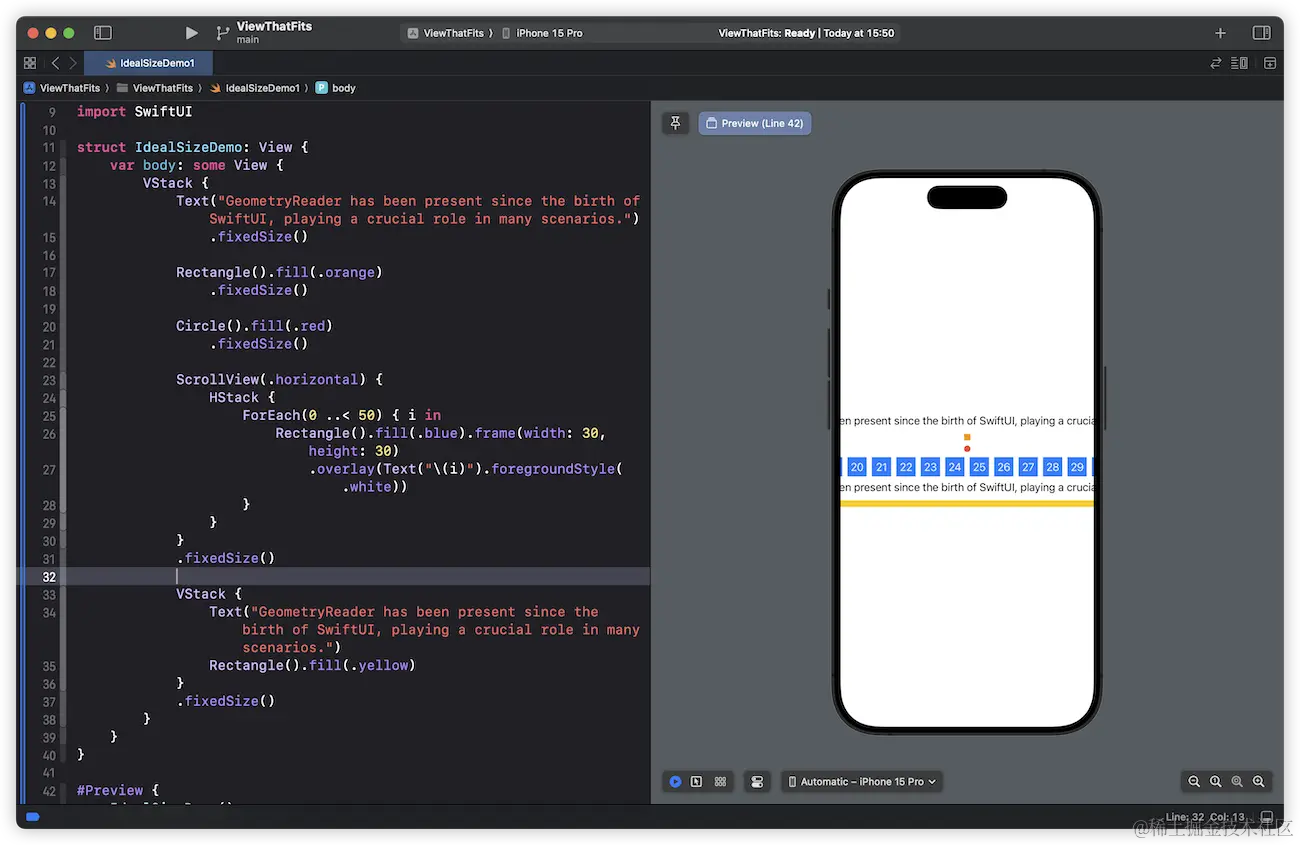1300x845 pixels.
Task: Click ViewThatFits folder in the jump bar
Action: point(155,88)
